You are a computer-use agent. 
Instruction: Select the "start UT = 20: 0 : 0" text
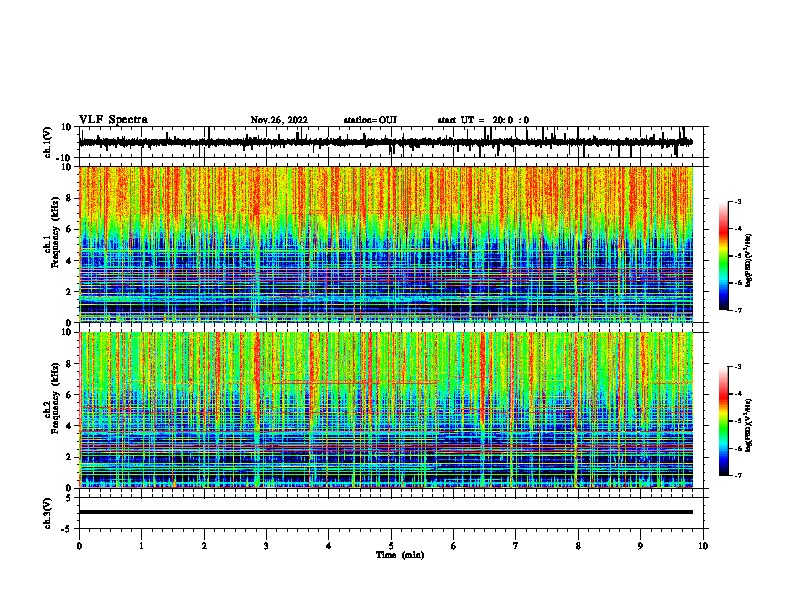click(483, 120)
